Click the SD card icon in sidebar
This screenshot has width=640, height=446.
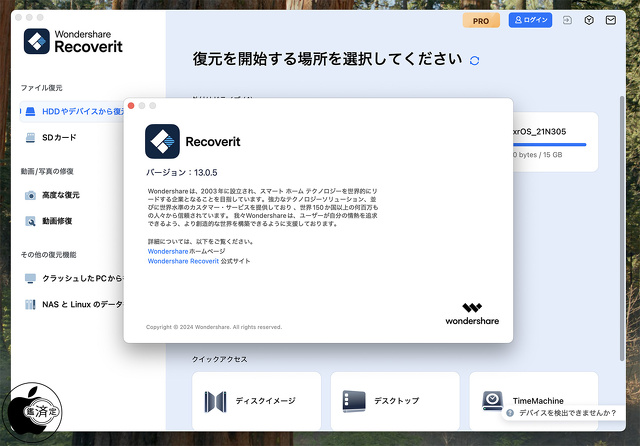(x=30, y=138)
